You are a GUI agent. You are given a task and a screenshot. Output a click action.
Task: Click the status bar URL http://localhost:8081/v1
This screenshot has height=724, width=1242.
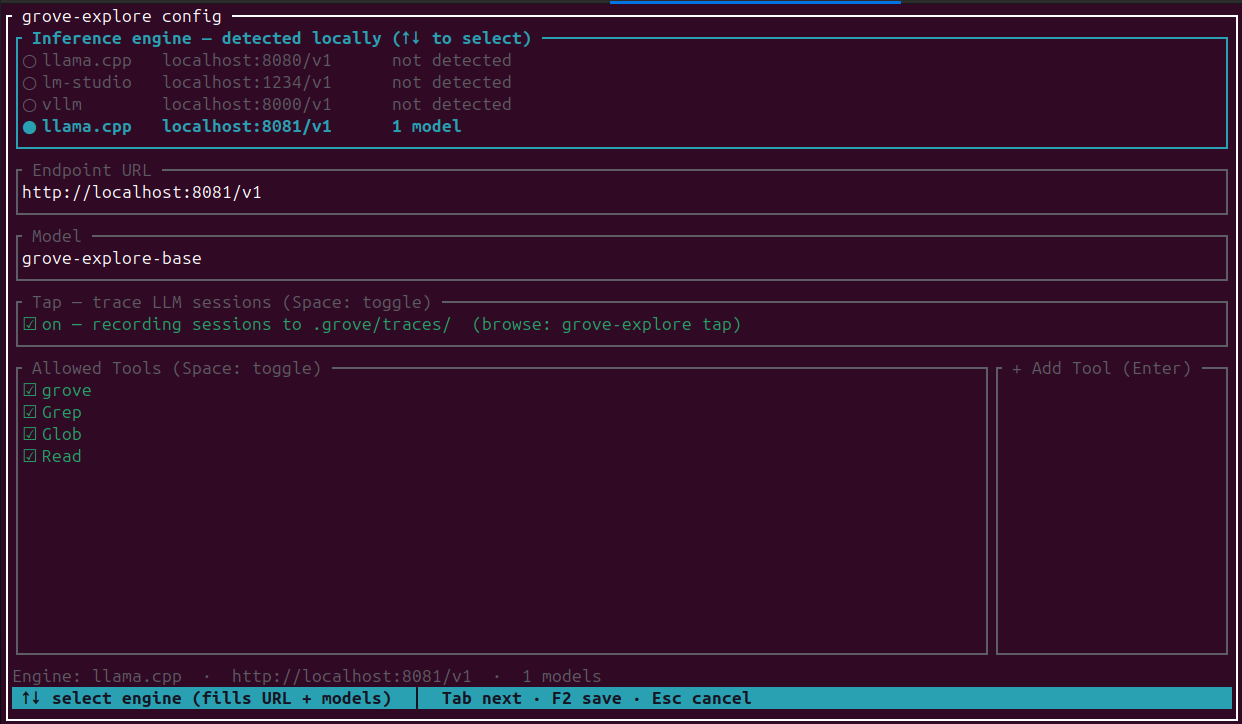pos(352,677)
